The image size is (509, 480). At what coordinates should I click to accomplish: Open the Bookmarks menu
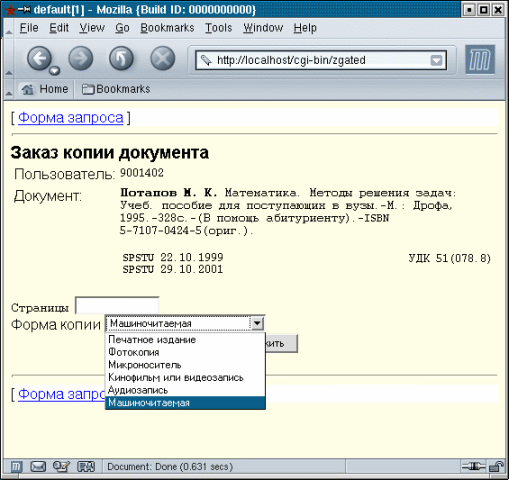point(167,28)
